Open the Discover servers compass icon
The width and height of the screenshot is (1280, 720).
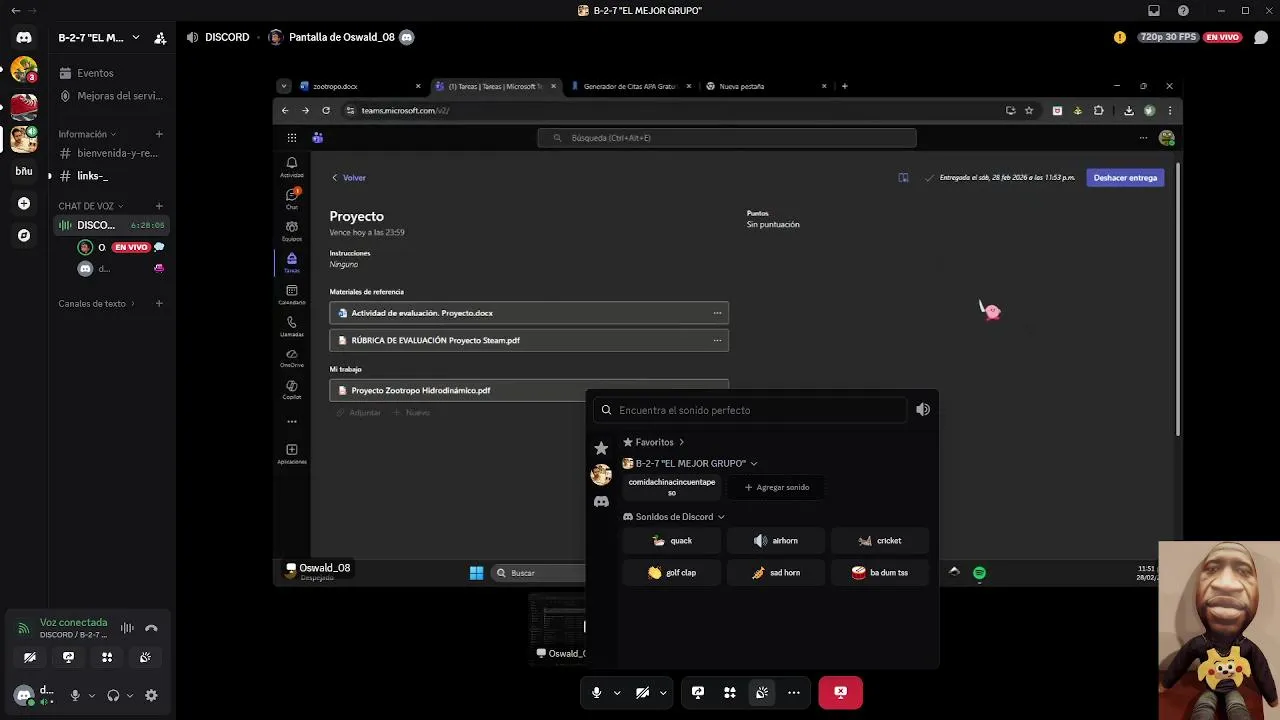pyautogui.click(x=24, y=235)
